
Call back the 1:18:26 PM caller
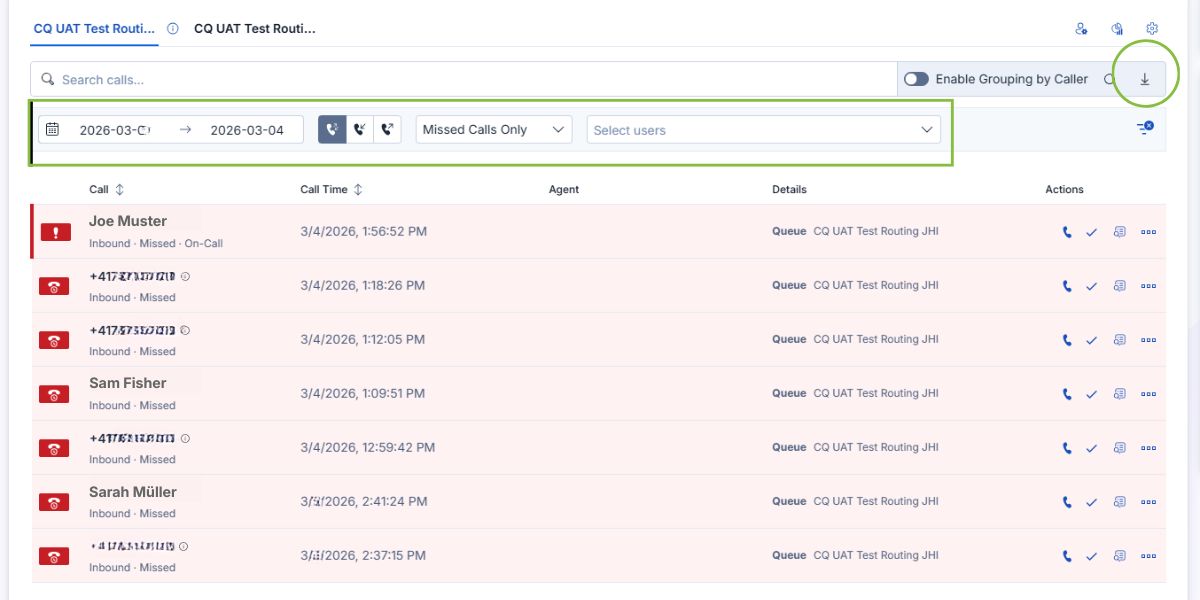1067,286
